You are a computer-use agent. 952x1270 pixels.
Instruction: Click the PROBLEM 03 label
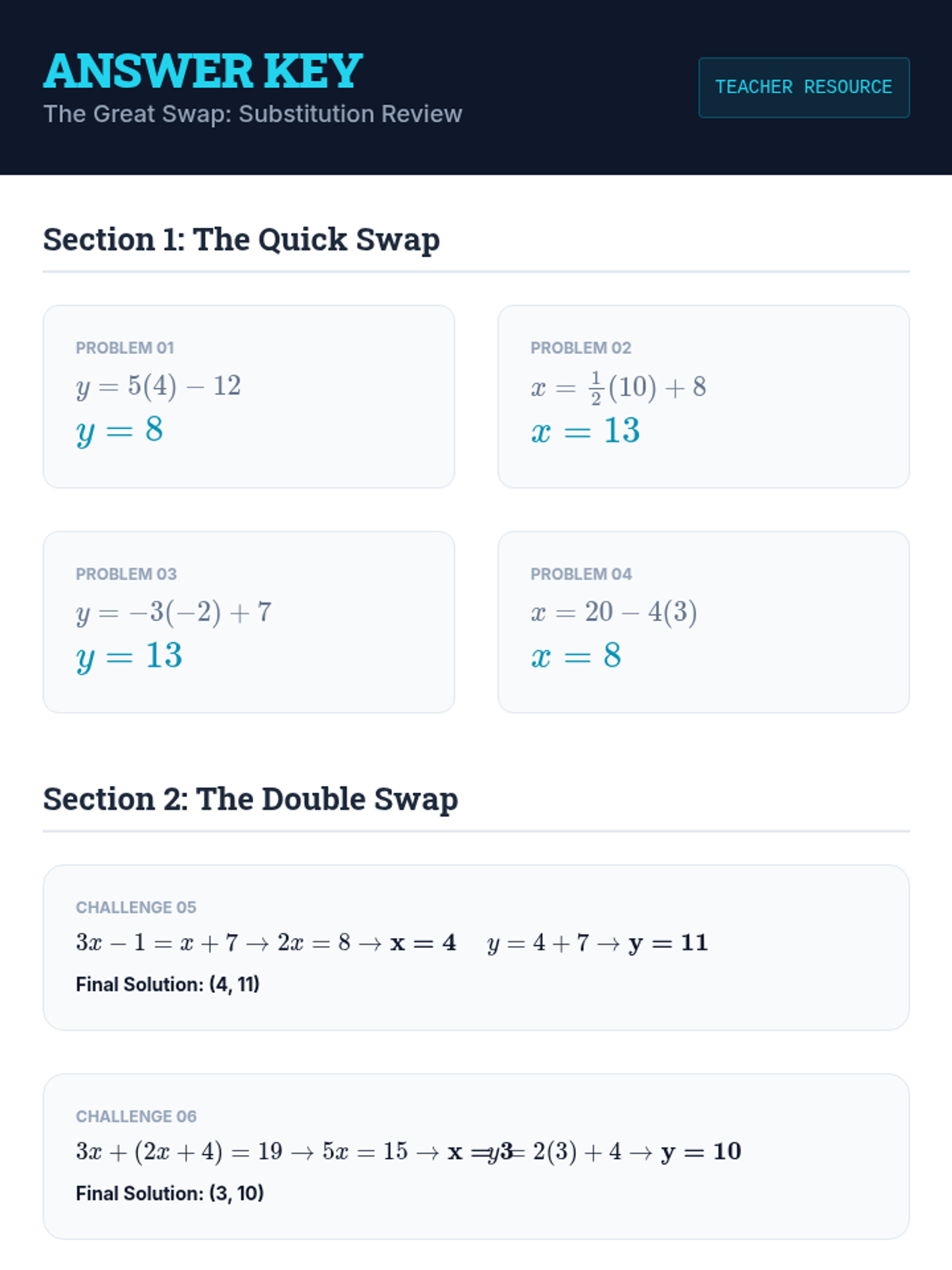(126, 574)
